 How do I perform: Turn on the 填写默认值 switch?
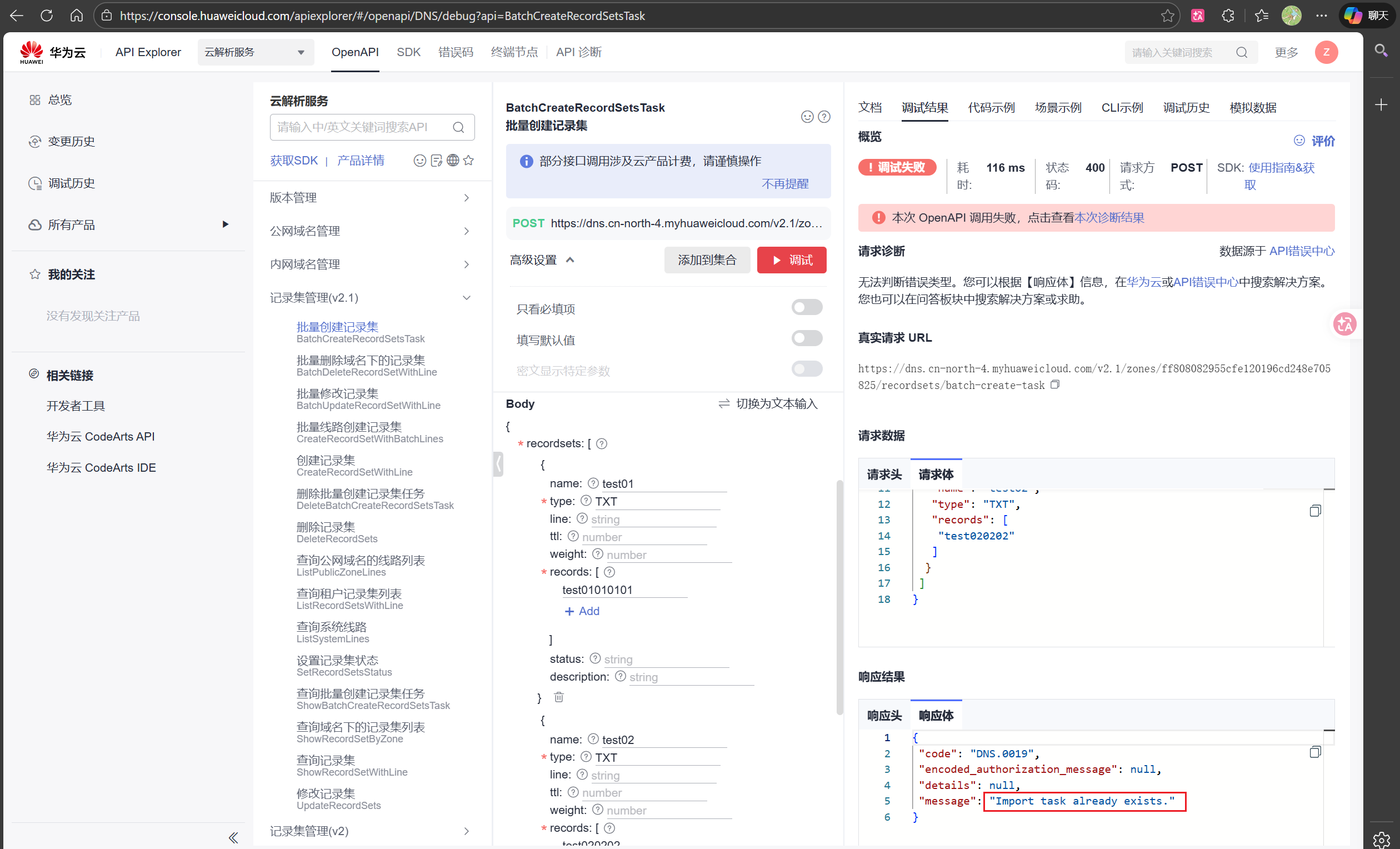click(x=806, y=339)
